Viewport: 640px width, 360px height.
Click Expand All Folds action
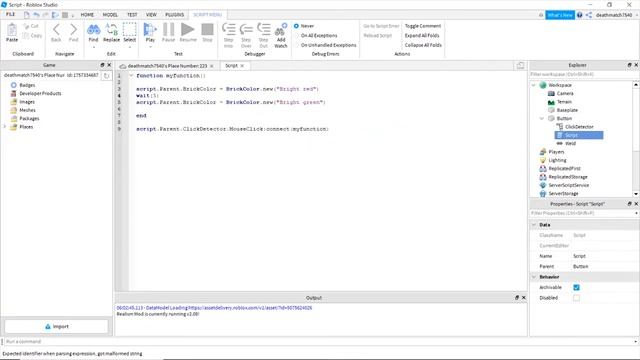[x=422, y=36]
